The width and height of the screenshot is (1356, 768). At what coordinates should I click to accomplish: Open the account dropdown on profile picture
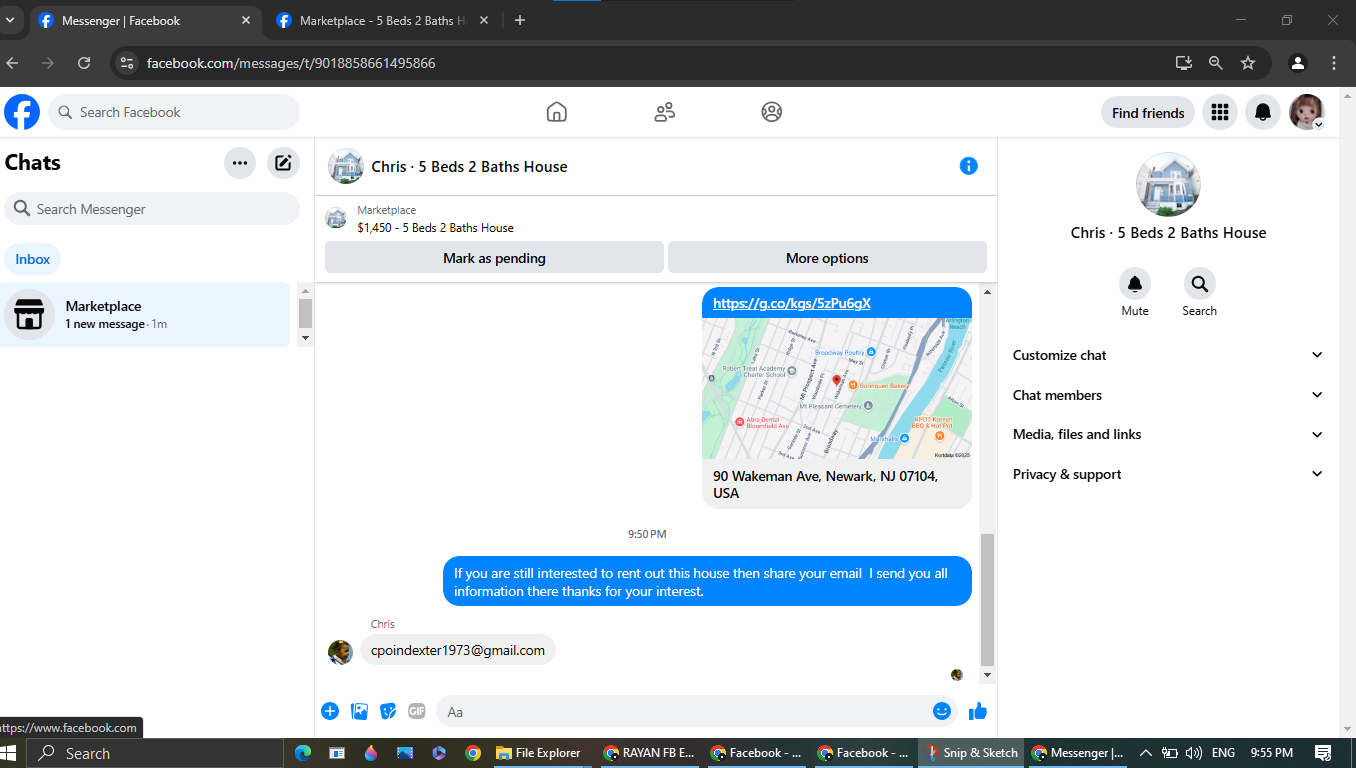[x=1306, y=112]
